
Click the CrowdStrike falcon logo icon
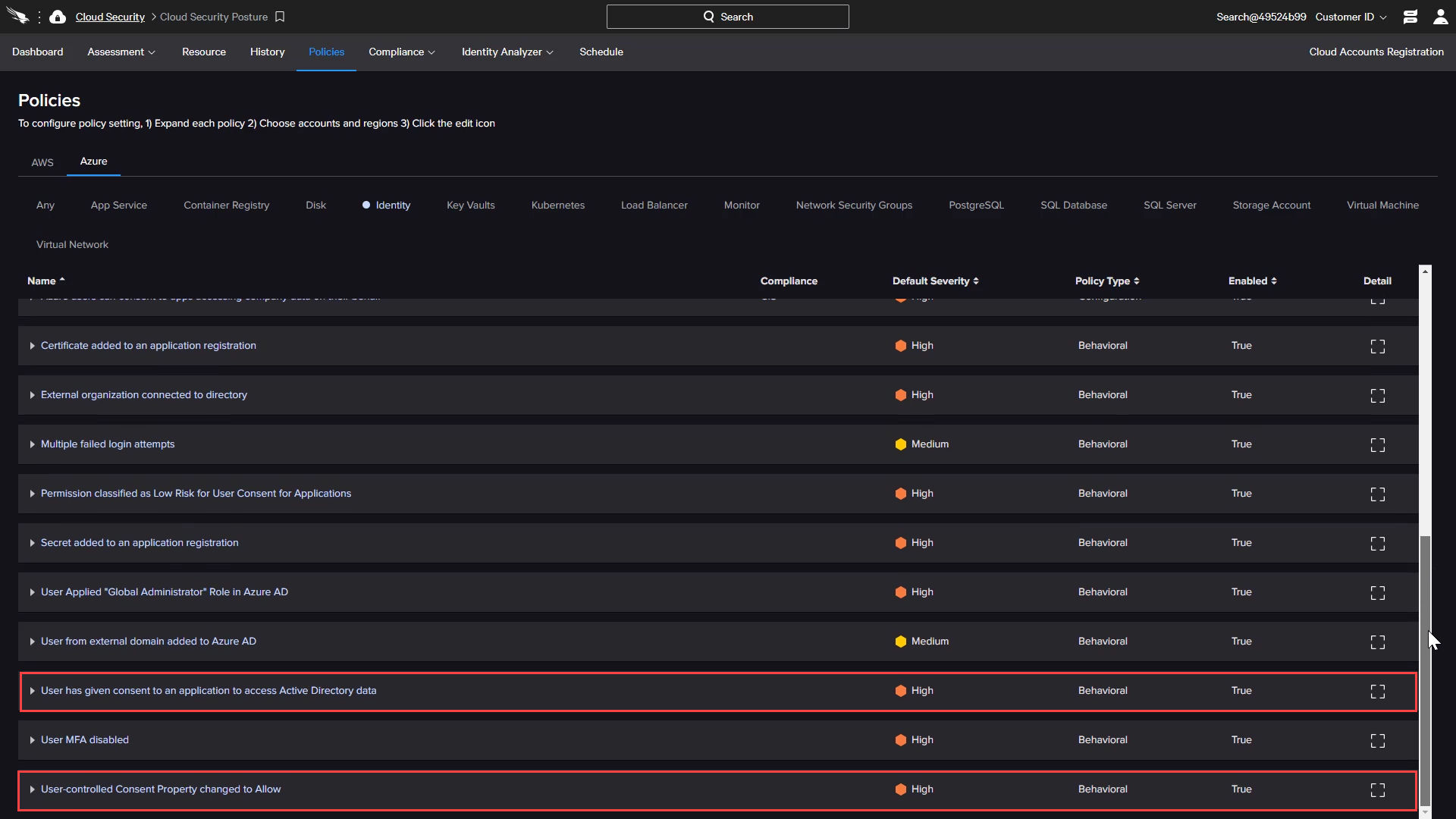[17, 17]
